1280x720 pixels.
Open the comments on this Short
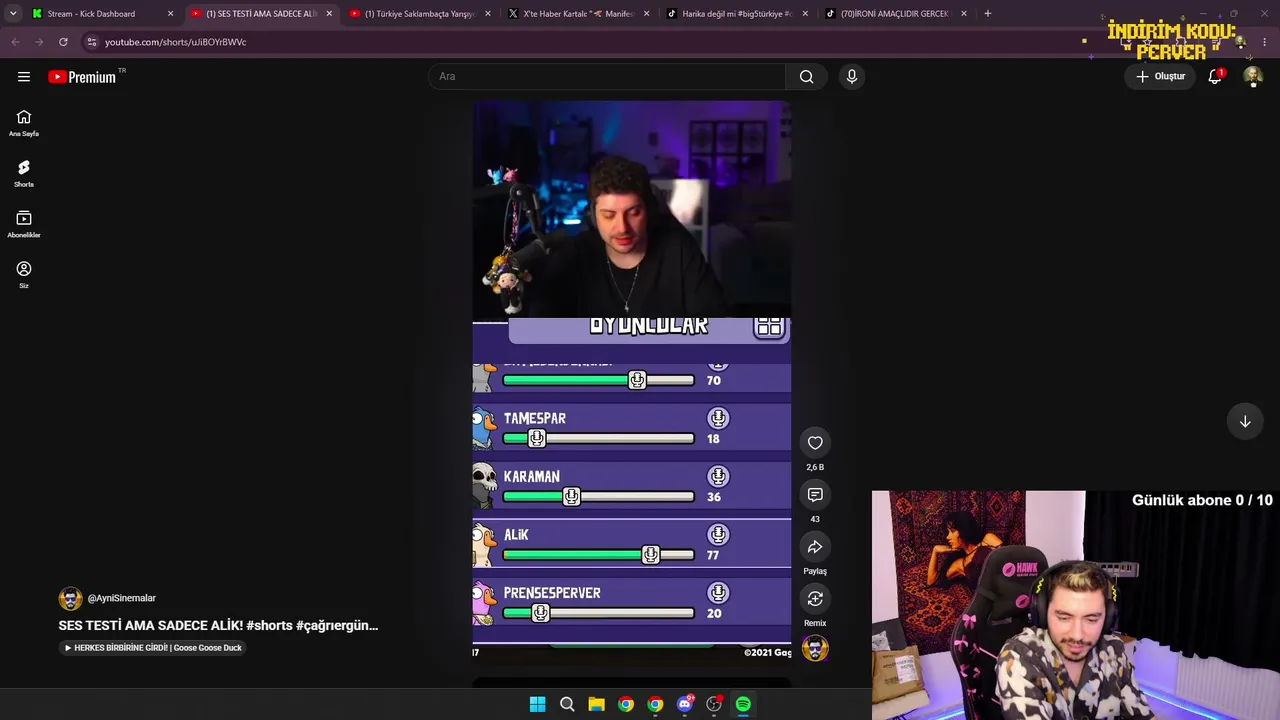815,495
